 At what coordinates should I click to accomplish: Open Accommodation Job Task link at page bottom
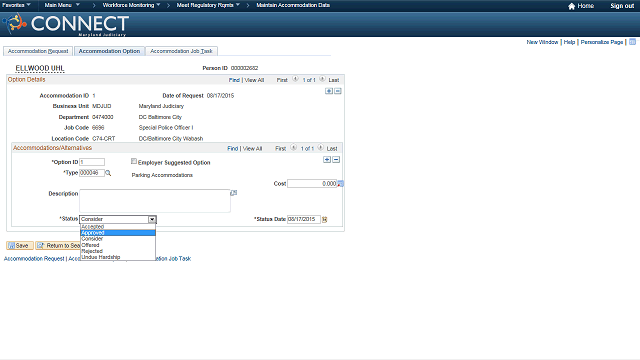pos(173,258)
